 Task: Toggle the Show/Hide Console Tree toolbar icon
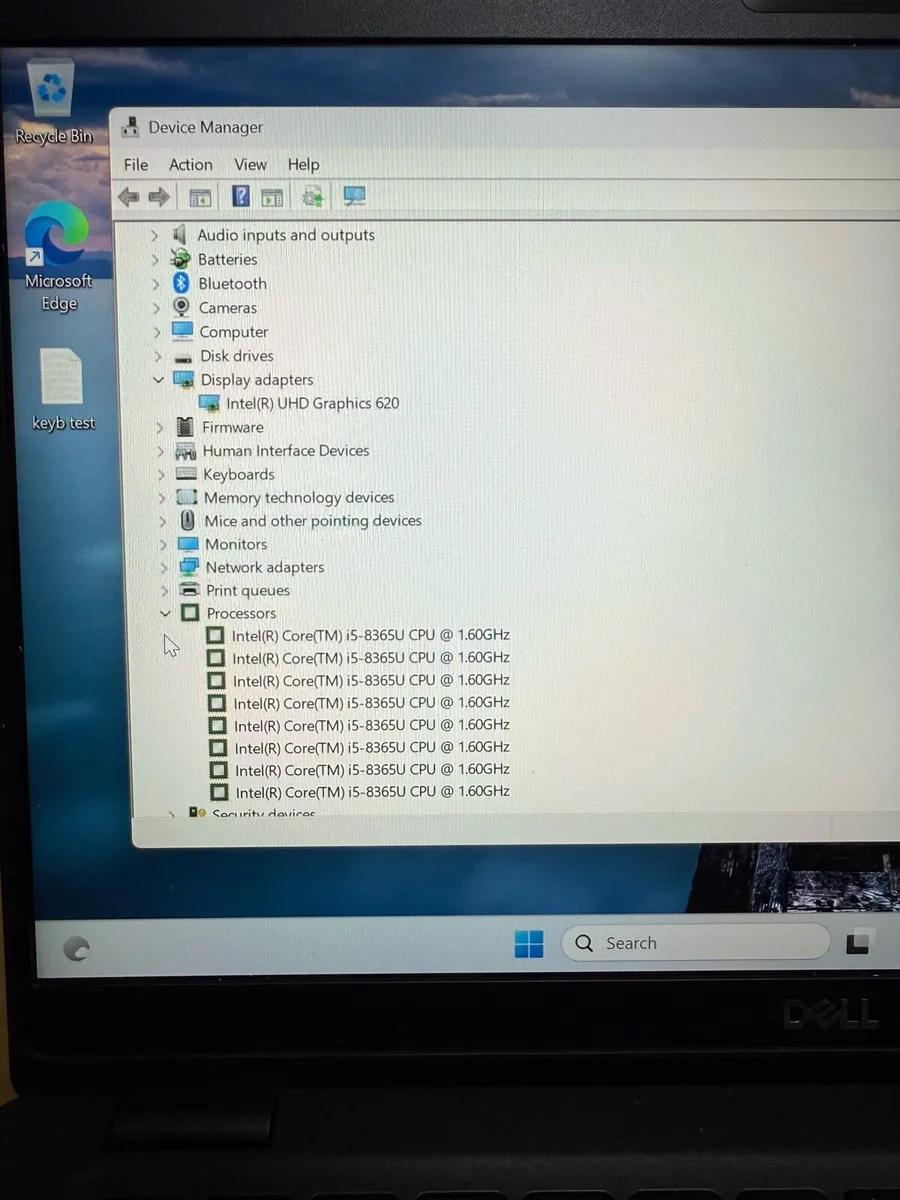tap(200, 197)
